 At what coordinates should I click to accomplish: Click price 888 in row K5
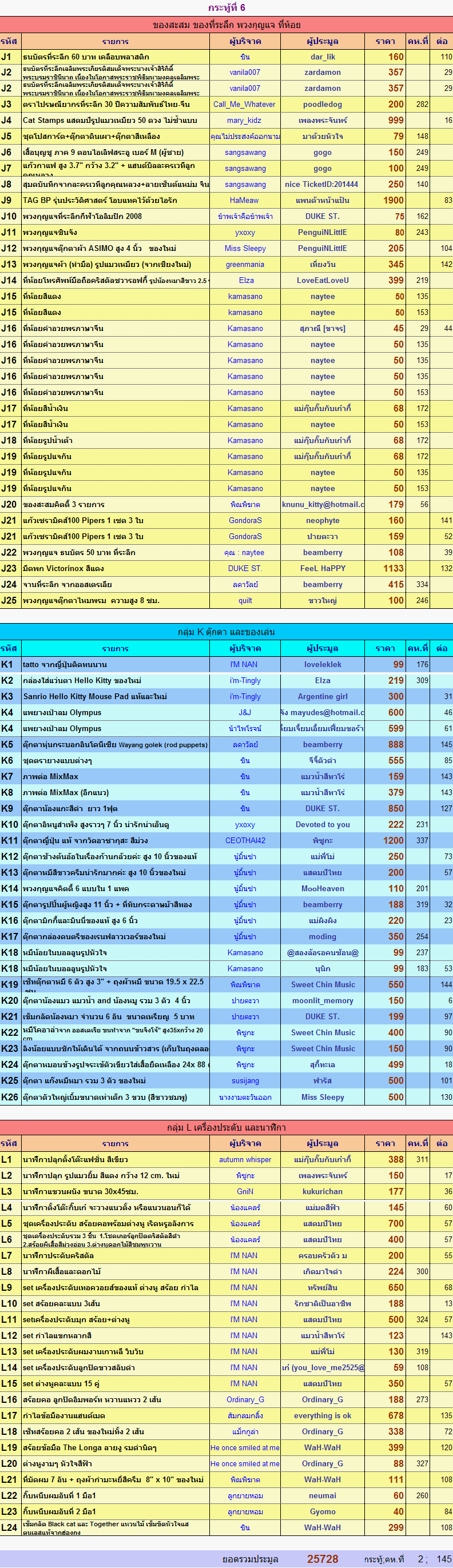pos(396,744)
